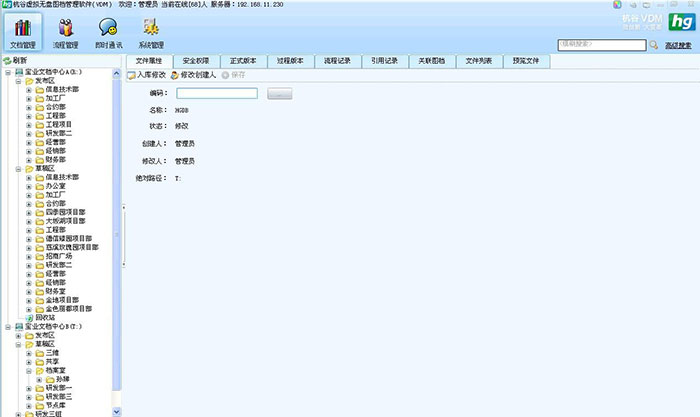Collapse 草稿区 under 实业文档中心A
Image resolution: width=700 pixels, height=417 pixels.
tap(18, 169)
